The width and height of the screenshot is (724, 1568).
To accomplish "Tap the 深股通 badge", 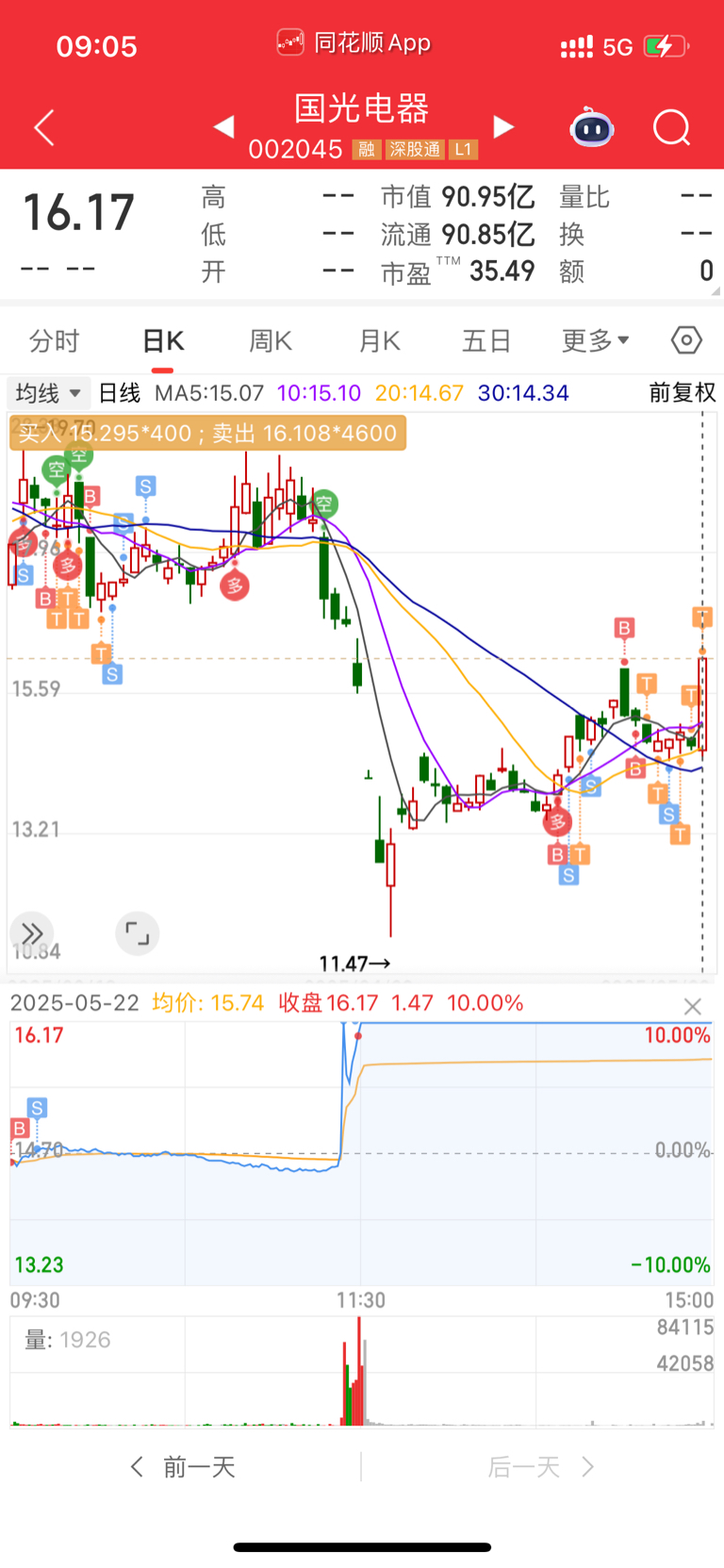I will (416, 150).
